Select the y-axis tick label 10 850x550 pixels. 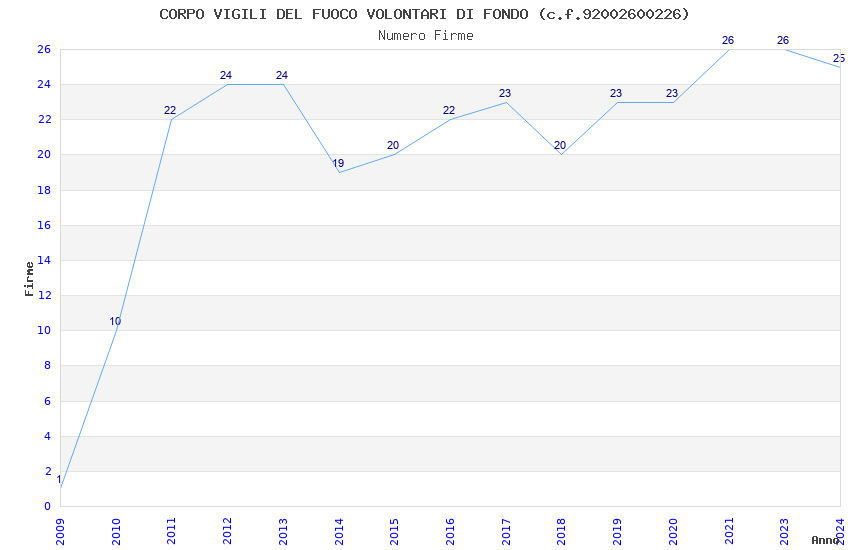point(44,330)
